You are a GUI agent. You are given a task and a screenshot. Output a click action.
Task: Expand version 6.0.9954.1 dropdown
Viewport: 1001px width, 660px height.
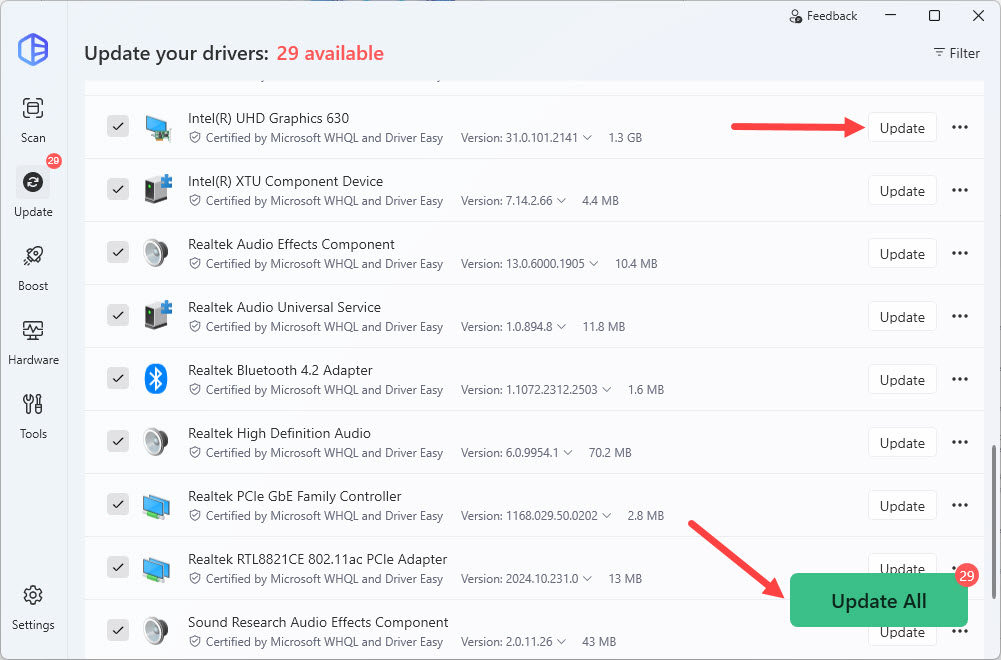pos(568,453)
